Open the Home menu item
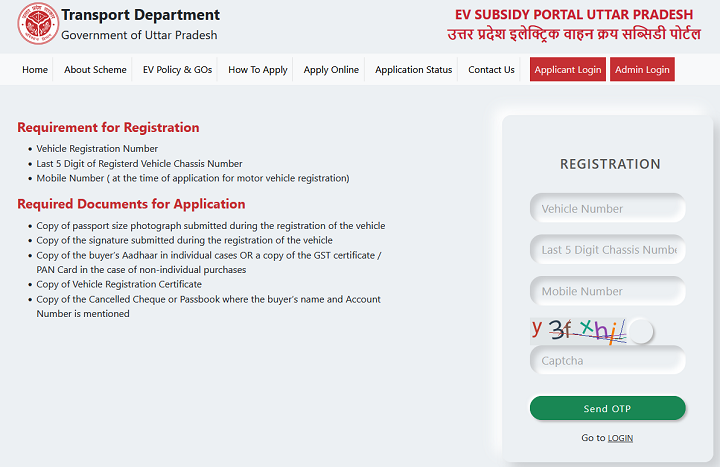 click(x=35, y=70)
